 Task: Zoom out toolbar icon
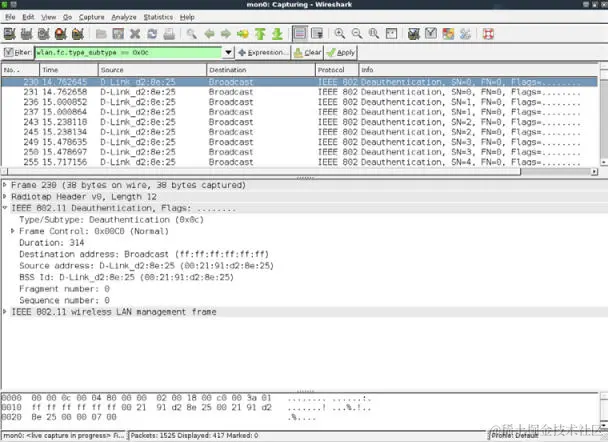point(357,34)
